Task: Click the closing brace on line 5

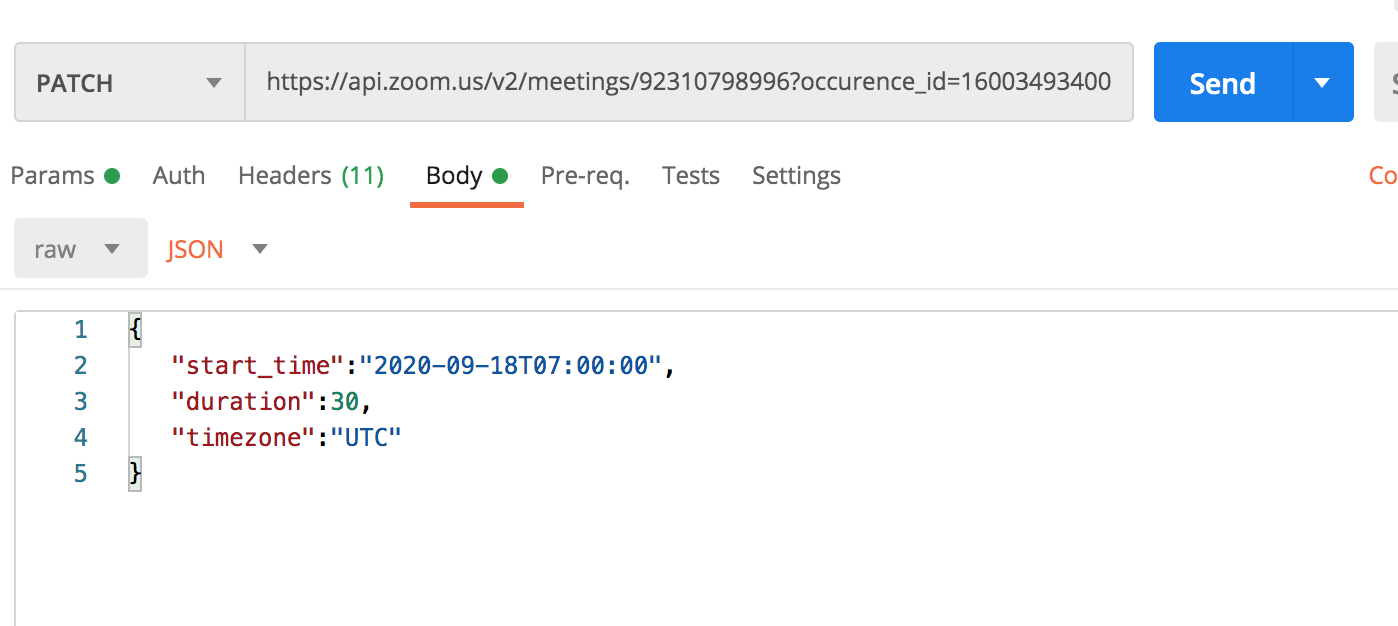Action: point(135,474)
